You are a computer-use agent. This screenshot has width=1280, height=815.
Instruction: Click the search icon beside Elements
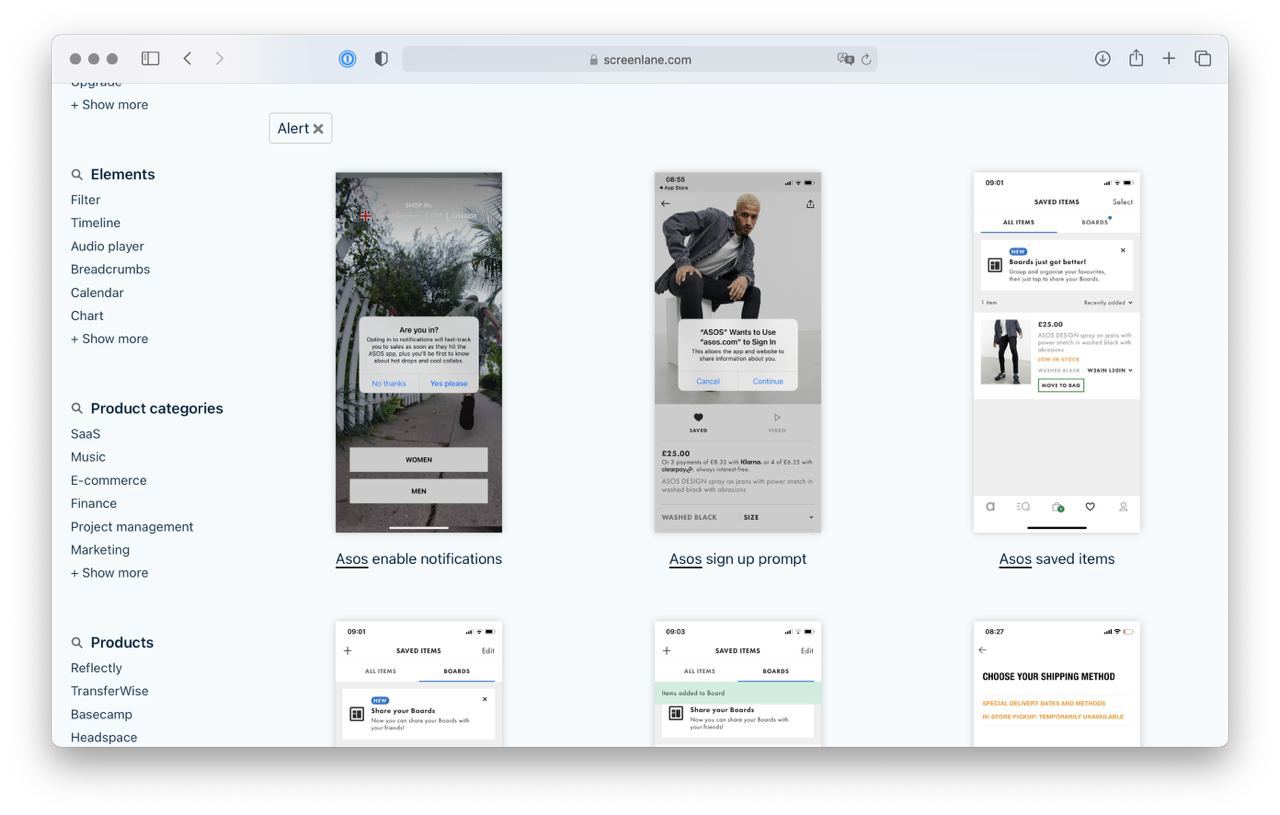tap(77, 174)
